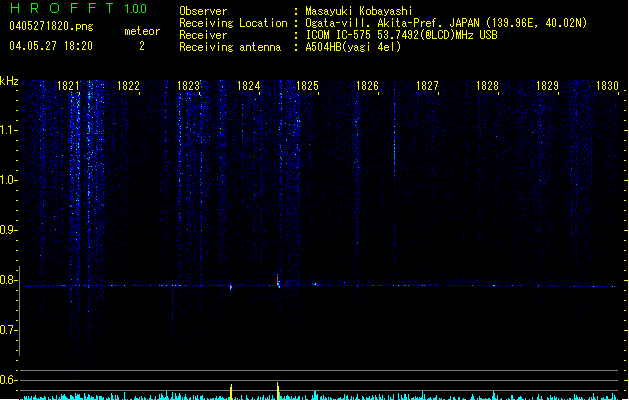Image resolution: width=629 pixels, height=400 pixels.
Task: Click the kHz axis unit label
Action: click(x=9, y=81)
